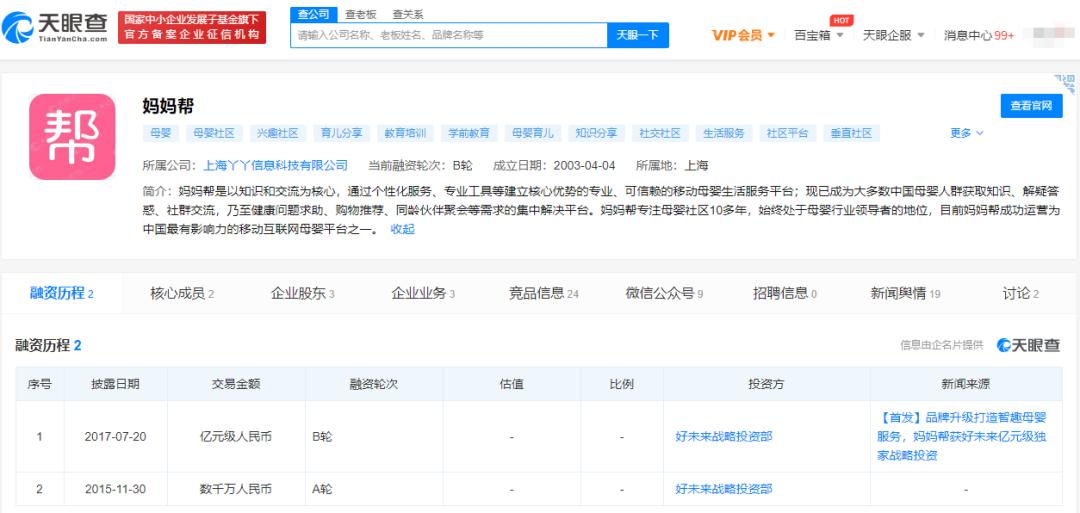Image resolution: width=1080 pixels, height=513 pixels.
Task: Expand the 天眼企服 menu
Action: [x=893, y=35]
